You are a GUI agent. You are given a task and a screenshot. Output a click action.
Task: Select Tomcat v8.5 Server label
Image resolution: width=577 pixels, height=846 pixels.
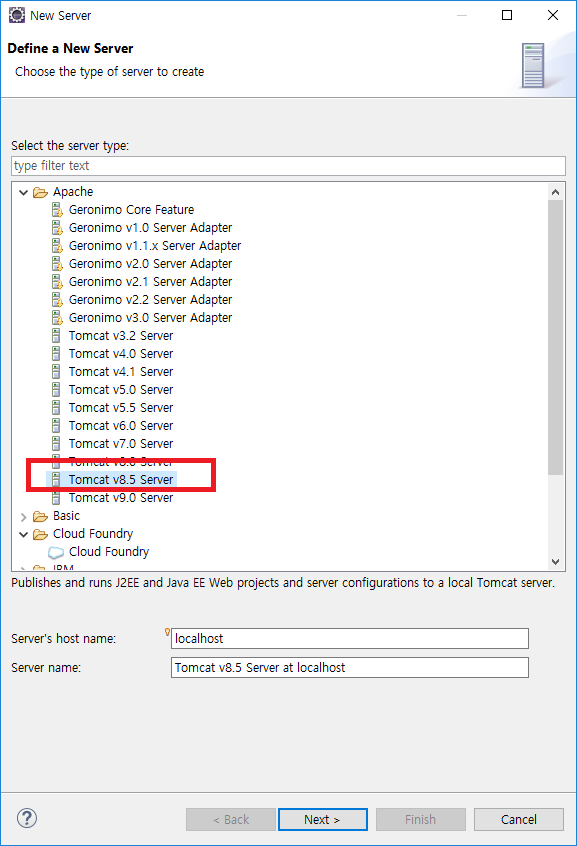coord(121,480)
